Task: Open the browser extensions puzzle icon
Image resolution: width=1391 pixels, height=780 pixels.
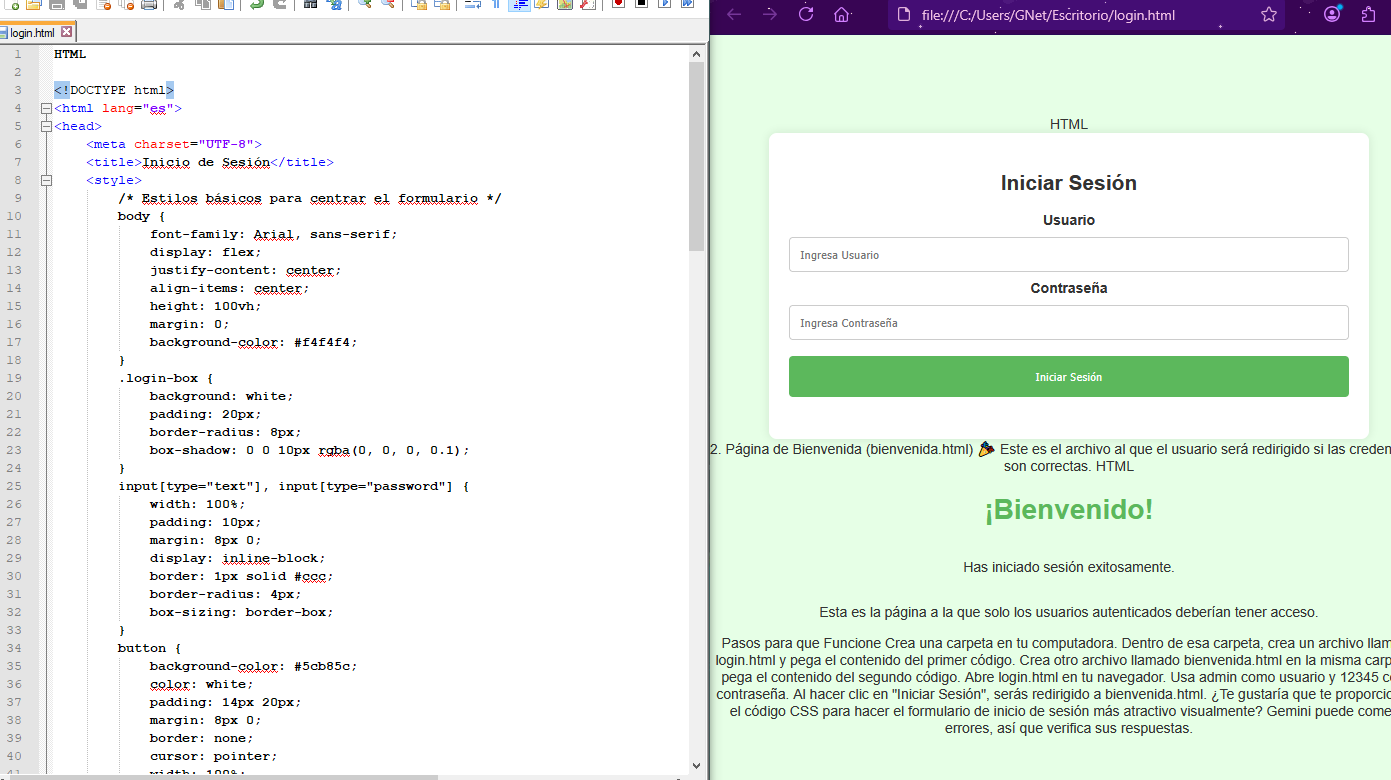Action: [1369, 14]
